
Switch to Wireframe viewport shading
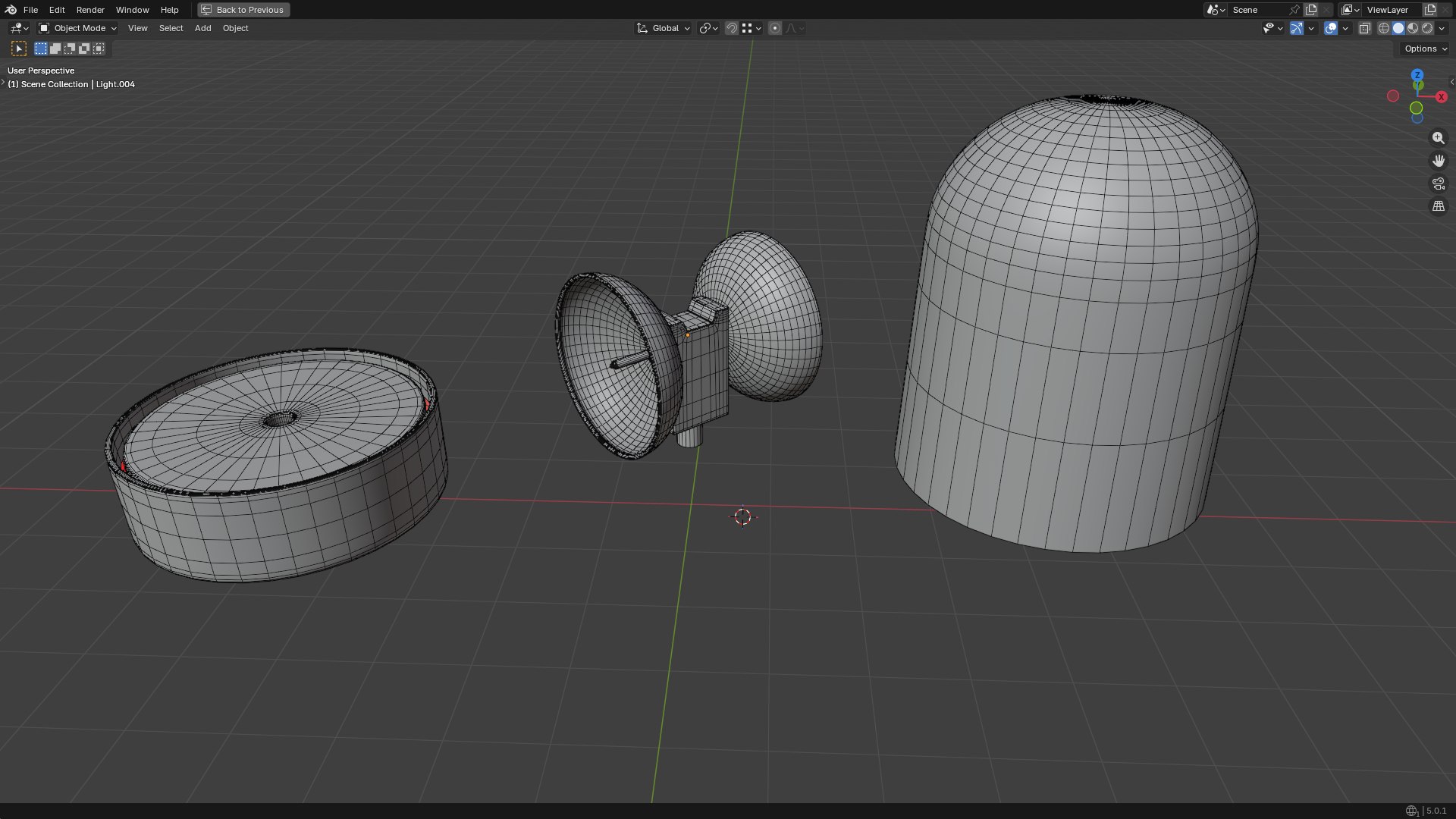(1384, 28)
